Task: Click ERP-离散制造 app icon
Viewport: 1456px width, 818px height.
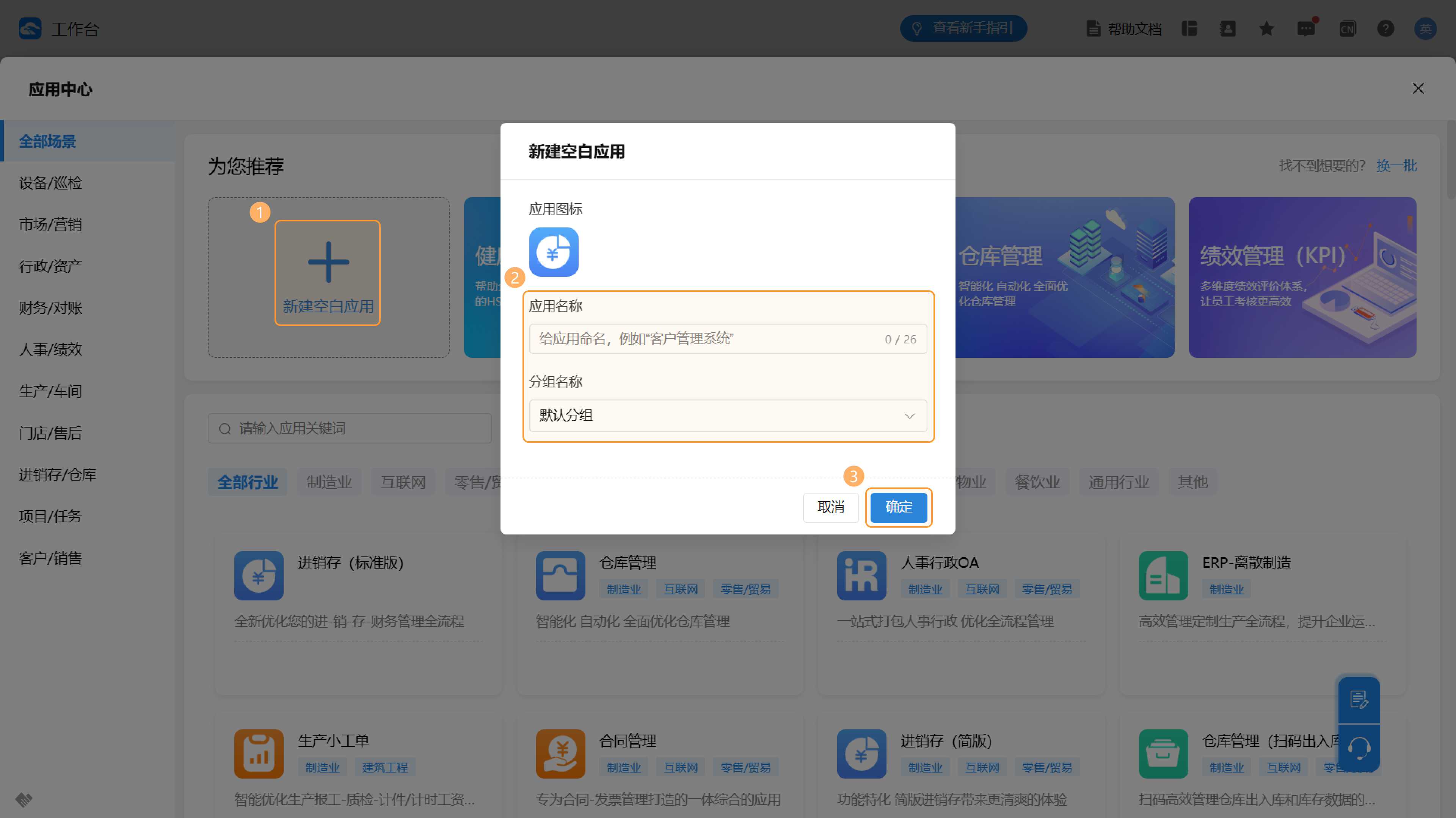Action: [1163, 576]
